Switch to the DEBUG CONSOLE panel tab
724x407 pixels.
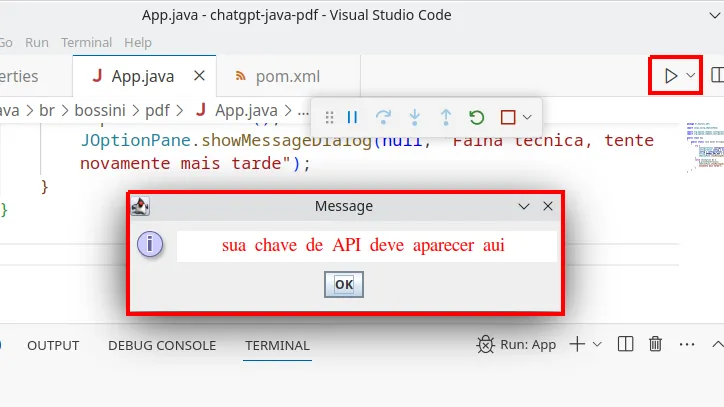tap(162, 345)
